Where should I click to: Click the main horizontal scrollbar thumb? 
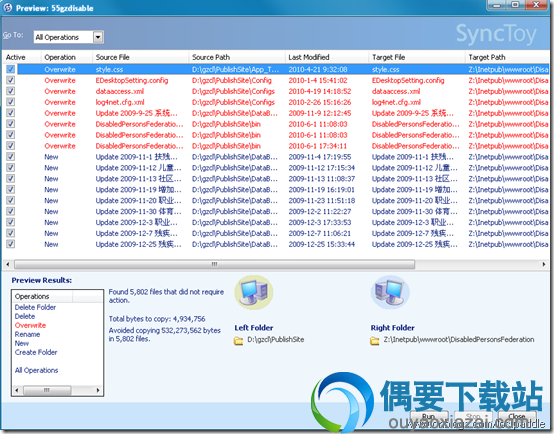click(214, 264)
